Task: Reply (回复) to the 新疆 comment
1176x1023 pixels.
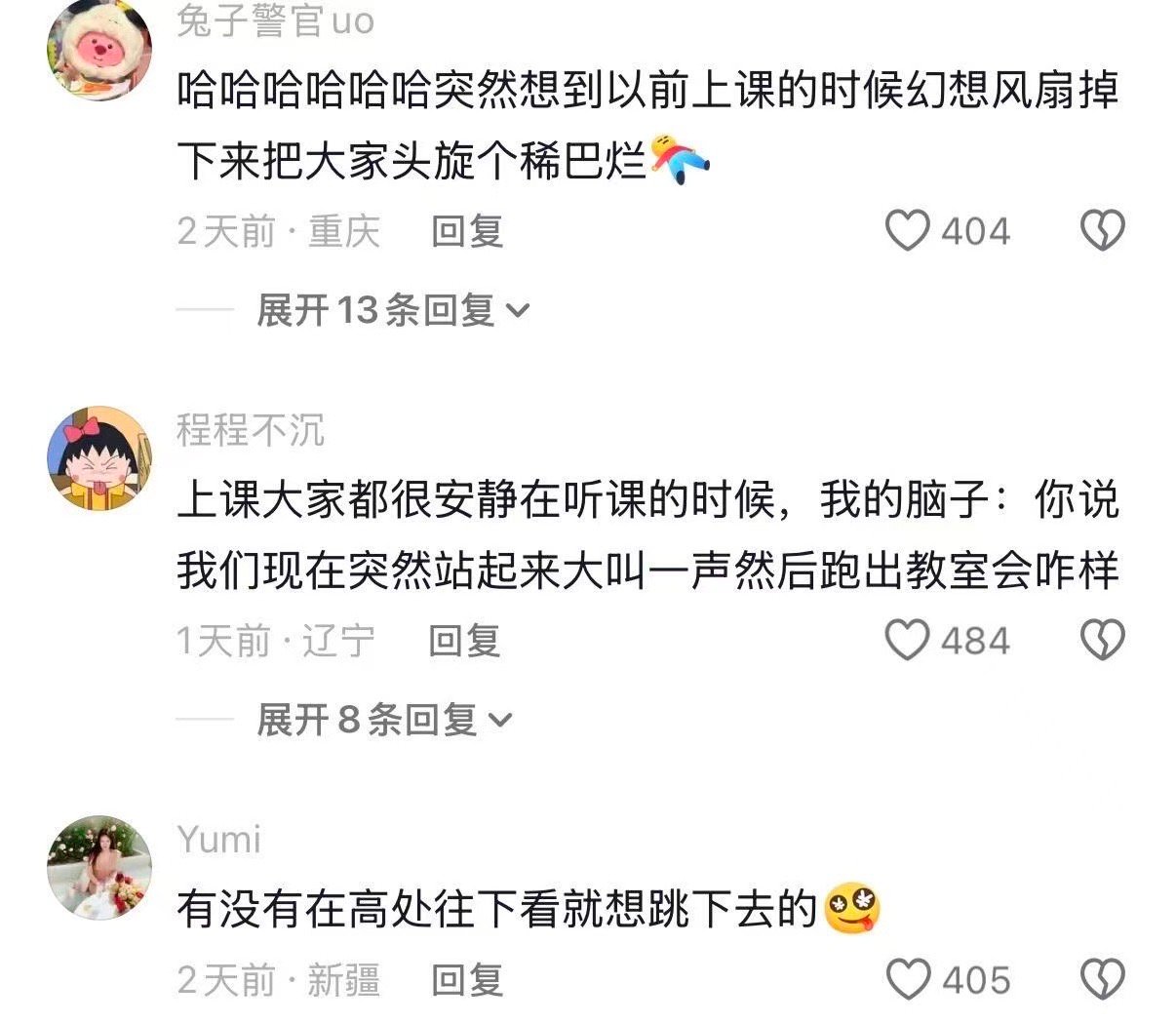Action: [467, 979]
